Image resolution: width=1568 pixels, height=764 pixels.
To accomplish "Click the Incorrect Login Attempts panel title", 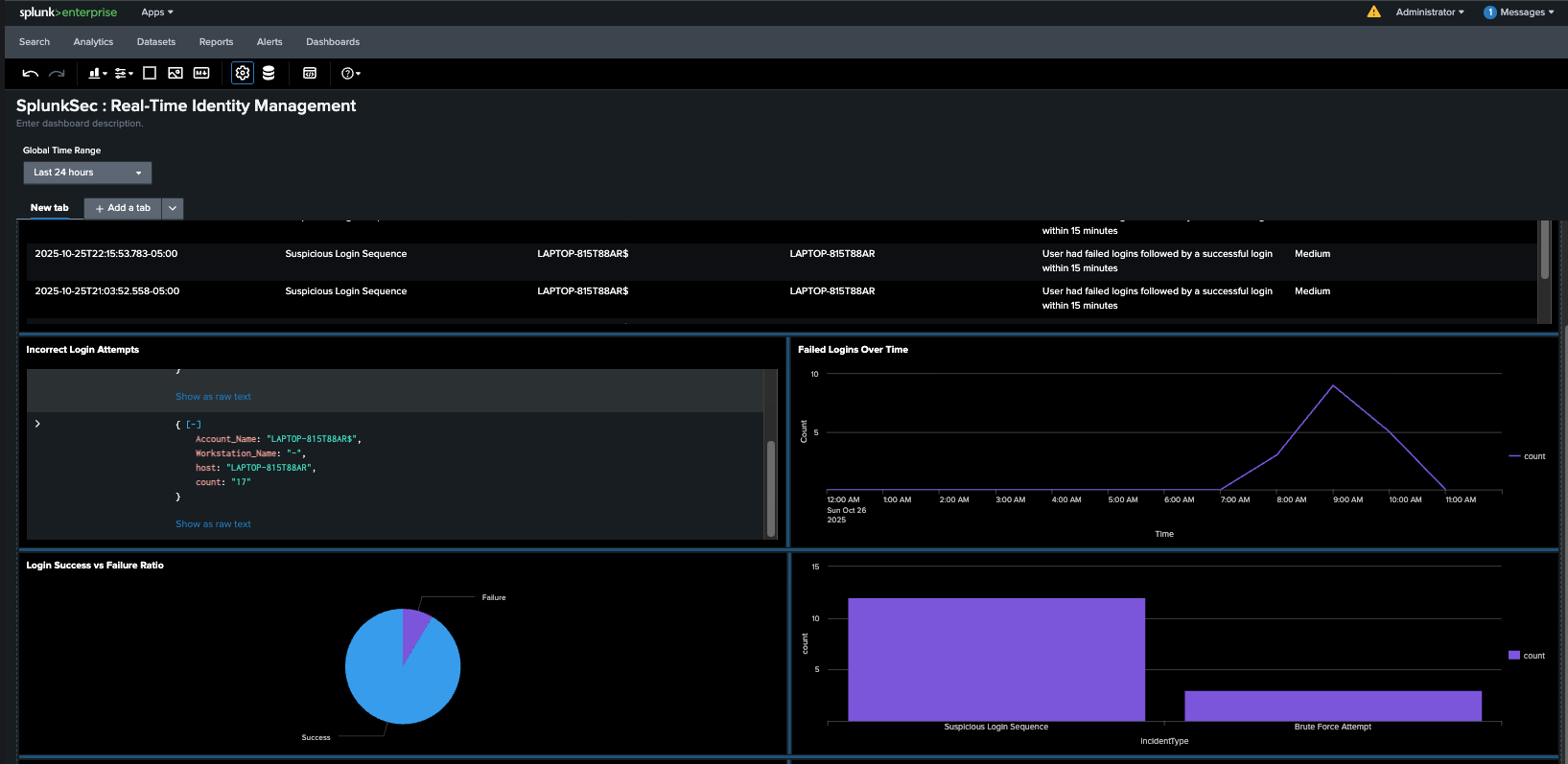I will 82,350.
